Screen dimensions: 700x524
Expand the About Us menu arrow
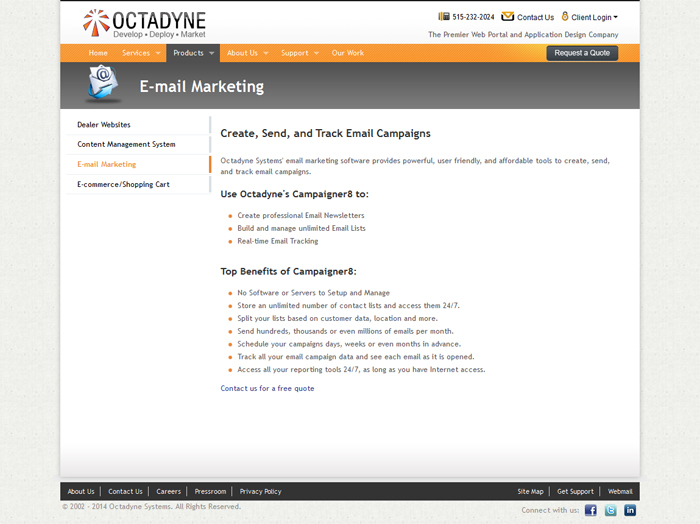pos(266,53)
